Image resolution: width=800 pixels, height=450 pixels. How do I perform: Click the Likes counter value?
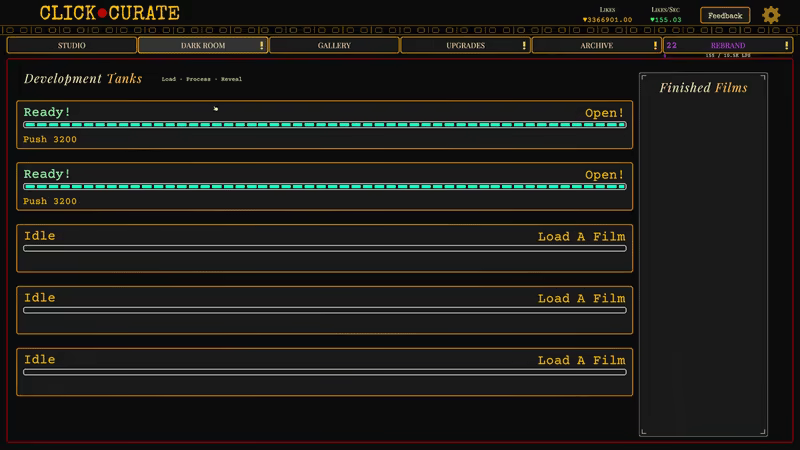pos(607,20)
